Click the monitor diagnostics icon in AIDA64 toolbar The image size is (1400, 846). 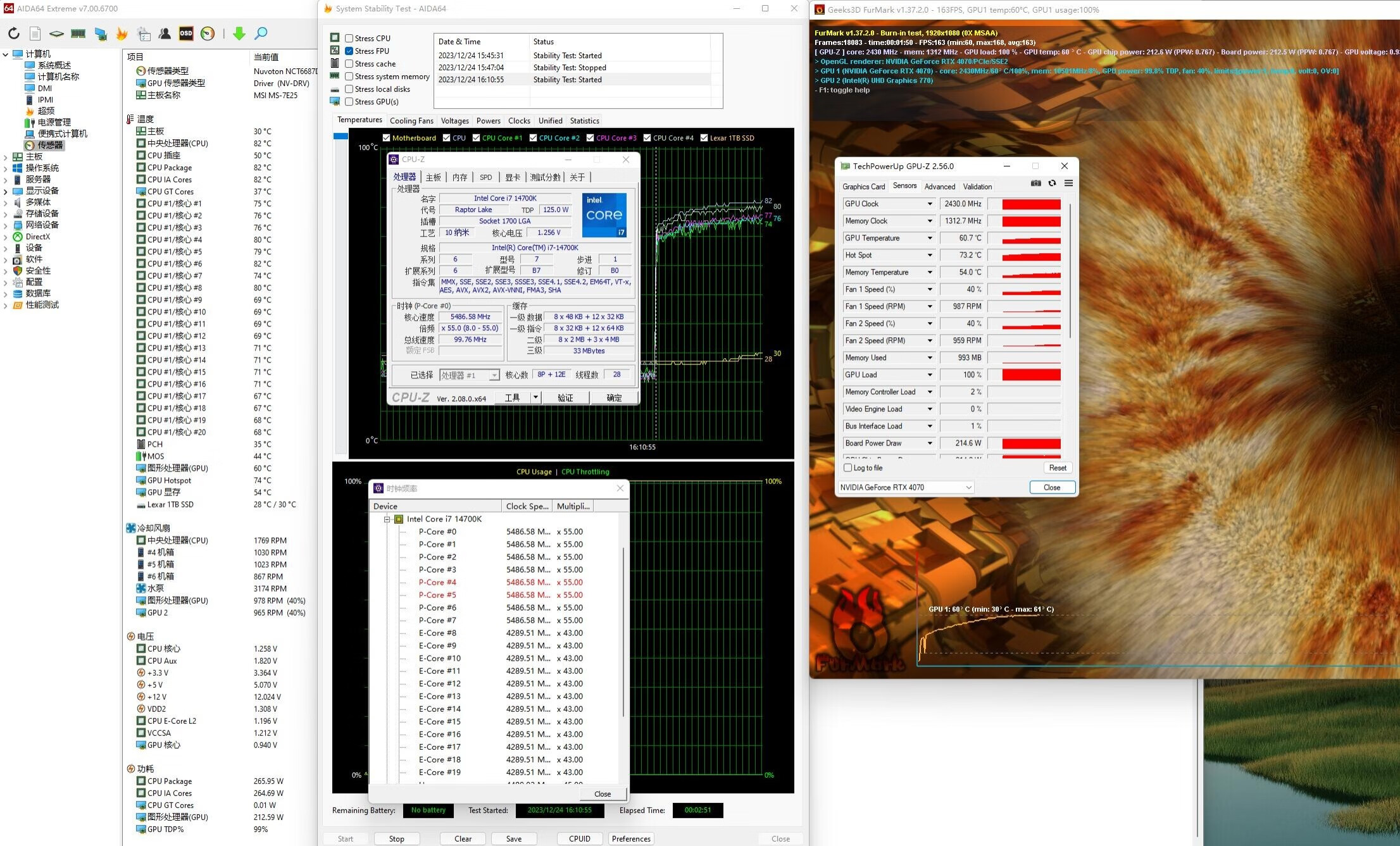(100, 34)
